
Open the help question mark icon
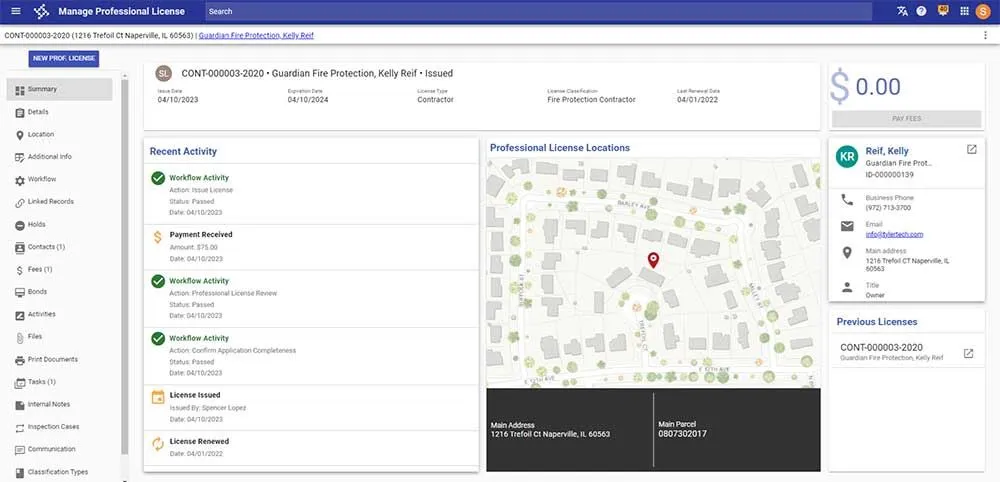click(921, 11)
